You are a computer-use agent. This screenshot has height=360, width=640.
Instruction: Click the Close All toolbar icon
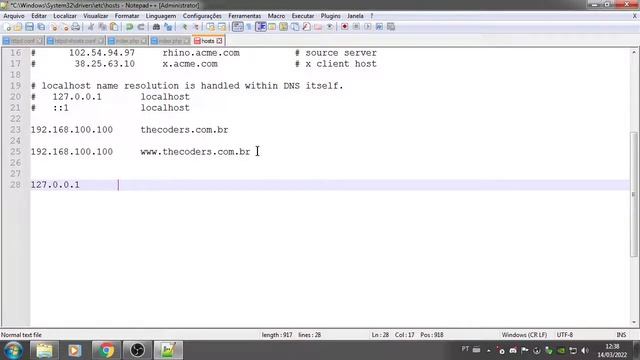pos(65,27)
